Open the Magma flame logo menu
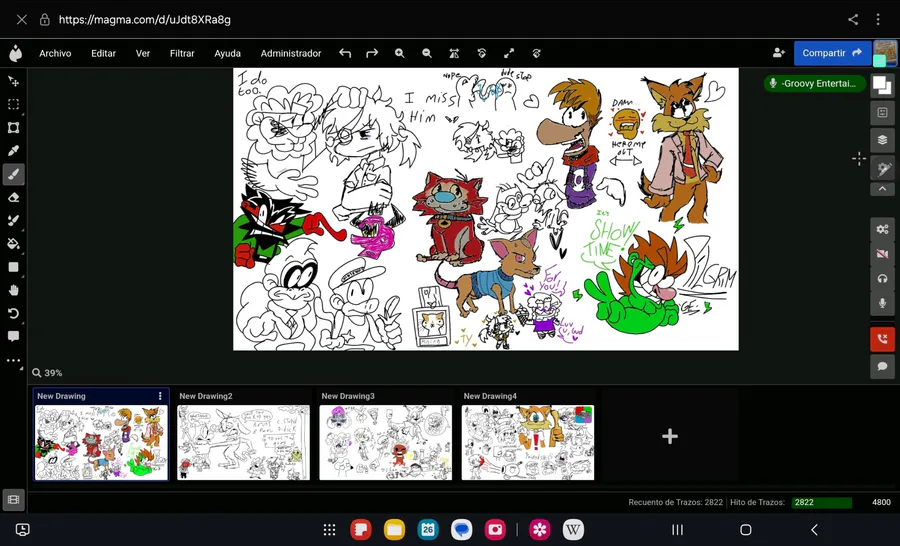 15,53
